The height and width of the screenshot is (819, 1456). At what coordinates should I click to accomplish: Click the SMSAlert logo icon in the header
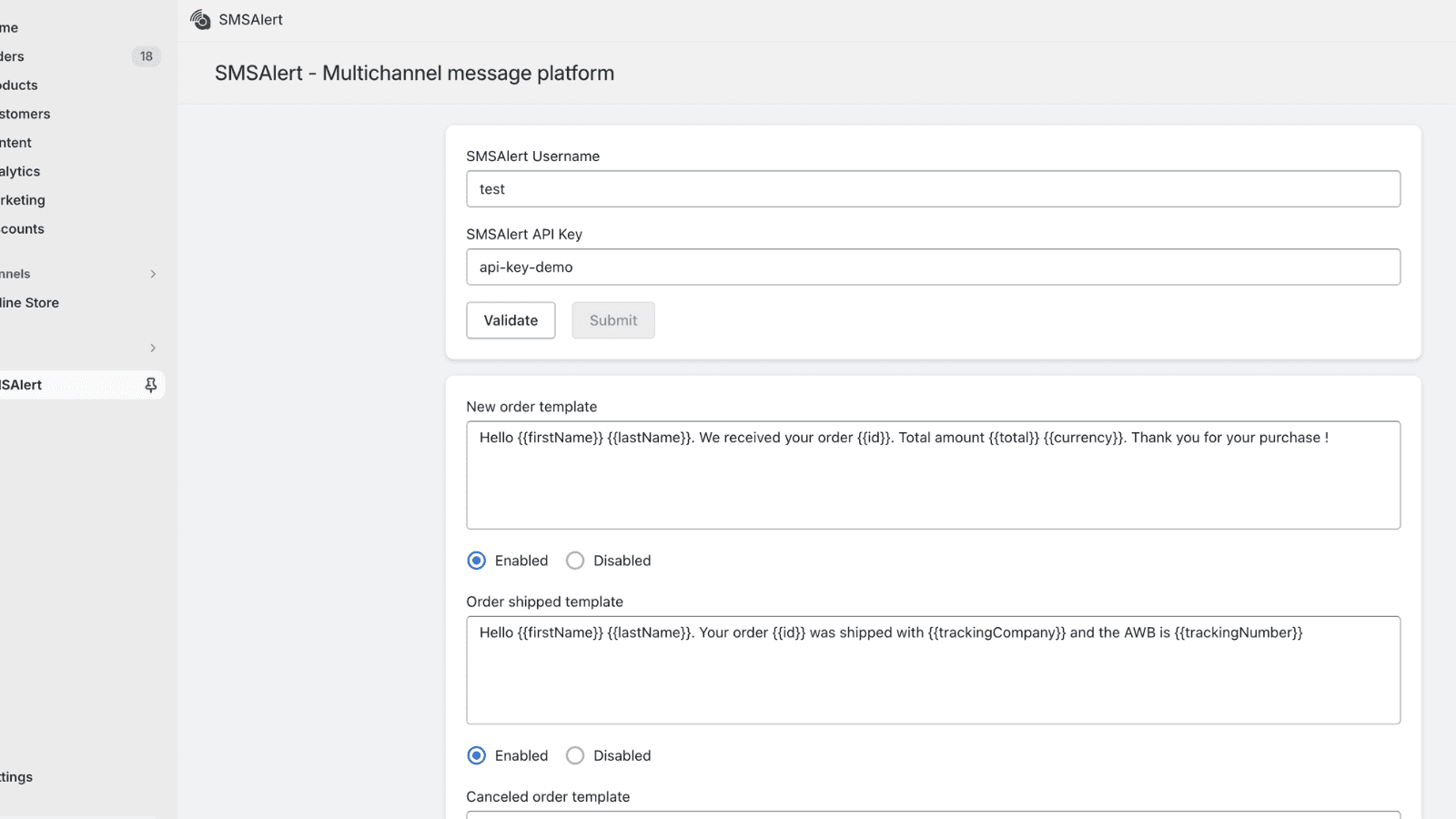[x=199, y=19]
